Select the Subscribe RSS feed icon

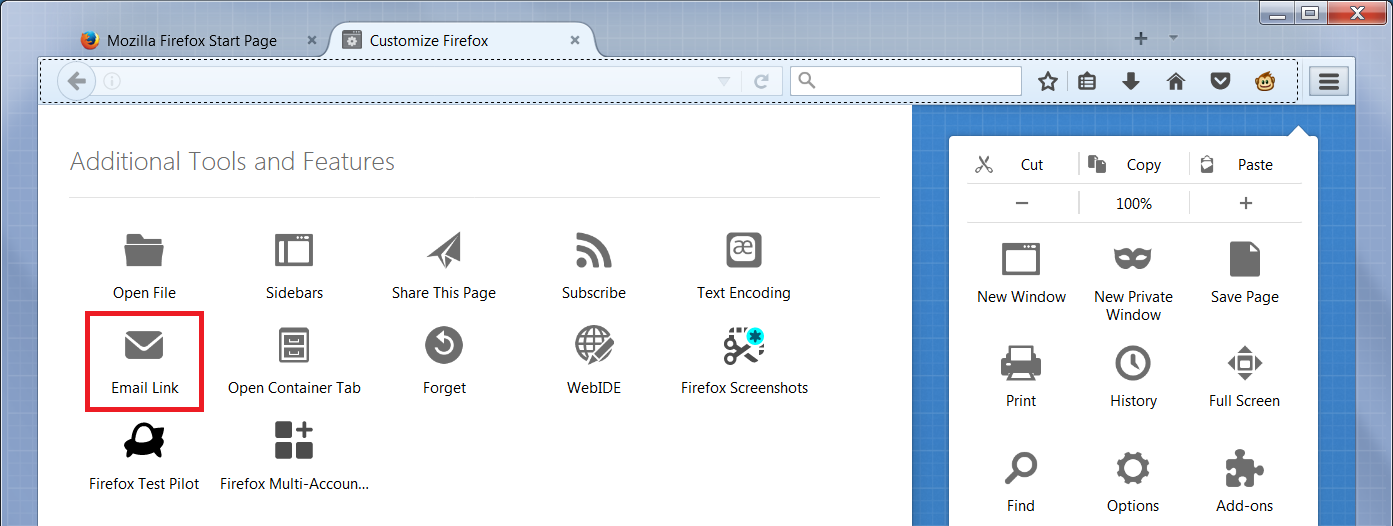(x=594, y=250)
